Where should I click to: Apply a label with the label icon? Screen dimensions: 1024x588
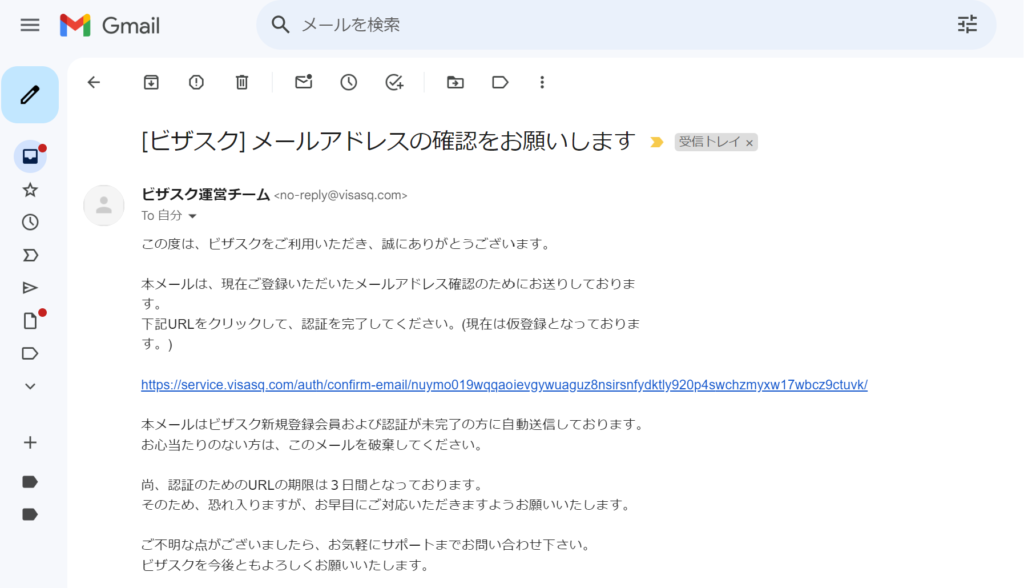tap(500, 82)
